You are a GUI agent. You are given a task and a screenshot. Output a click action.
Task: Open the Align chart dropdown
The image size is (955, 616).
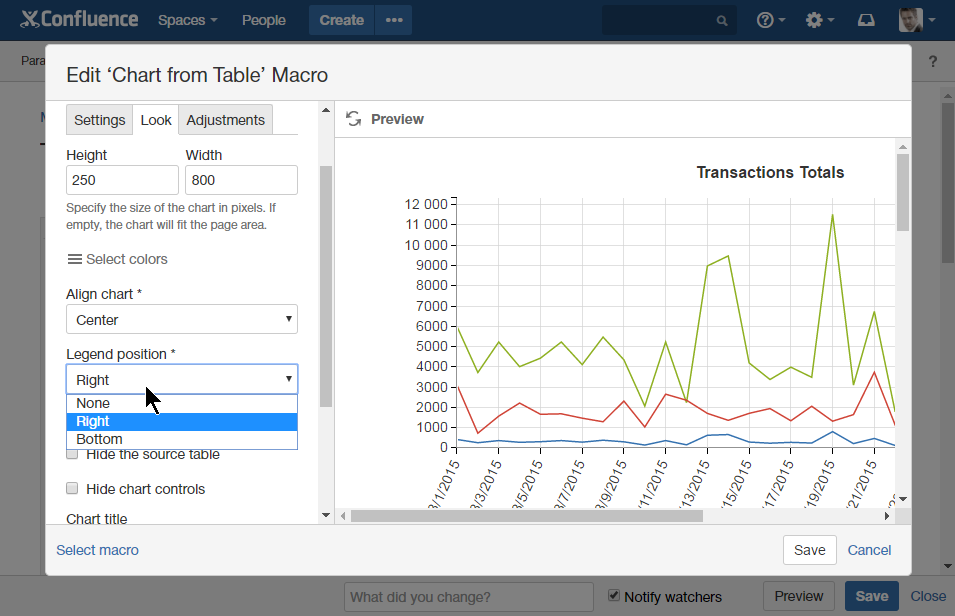tap(181, 320)
